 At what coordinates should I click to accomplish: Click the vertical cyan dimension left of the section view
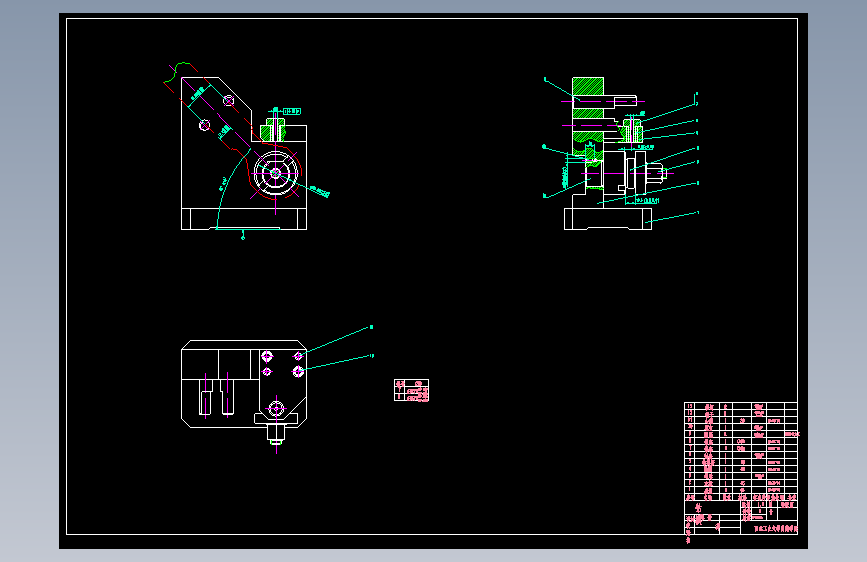point(565,175)
